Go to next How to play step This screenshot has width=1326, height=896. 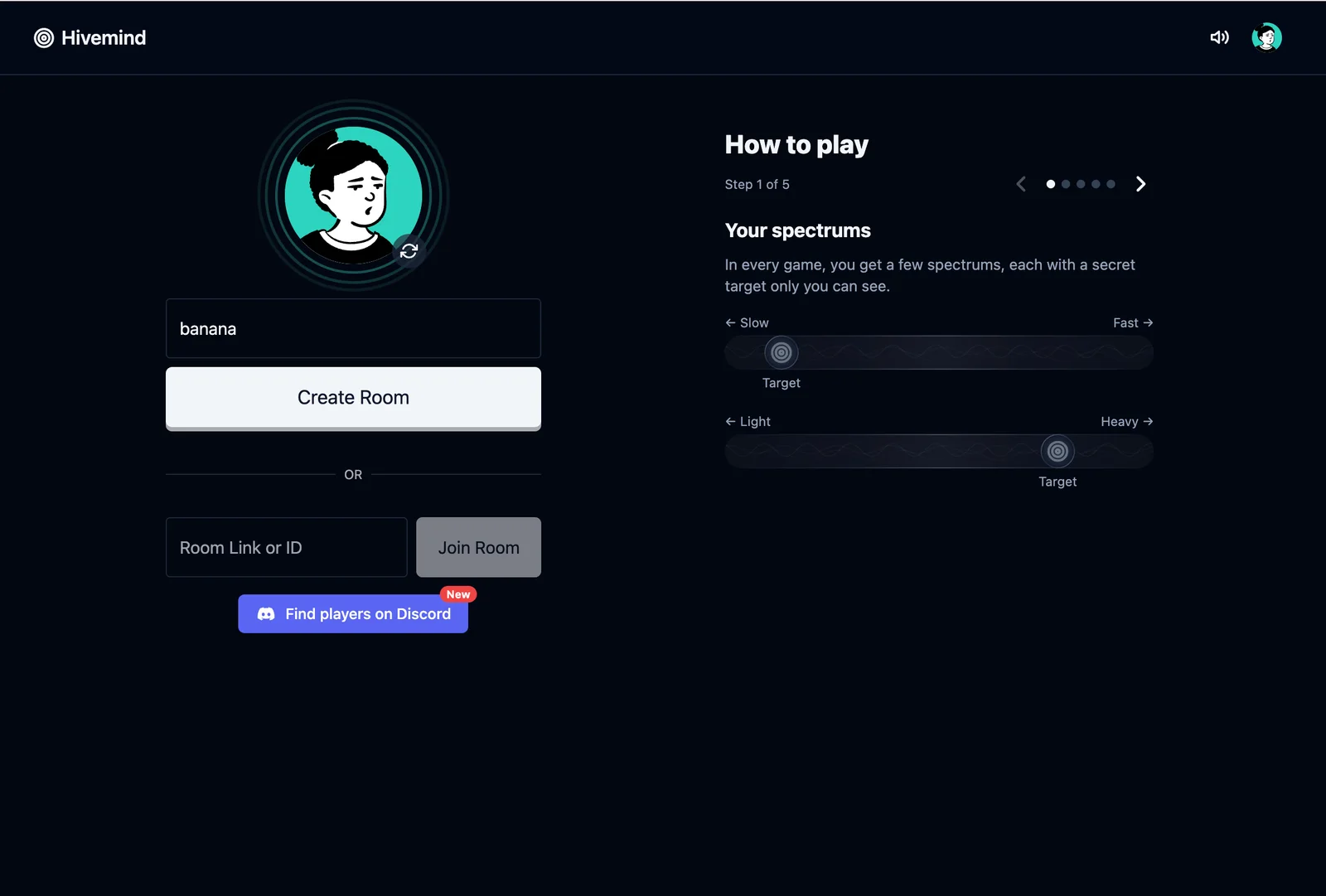pos(1140,184)
